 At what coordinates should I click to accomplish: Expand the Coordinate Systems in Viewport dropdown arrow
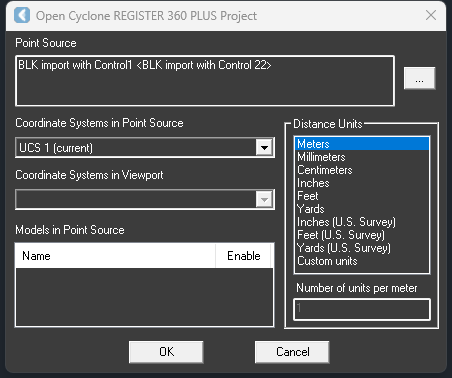pos(264,200)
